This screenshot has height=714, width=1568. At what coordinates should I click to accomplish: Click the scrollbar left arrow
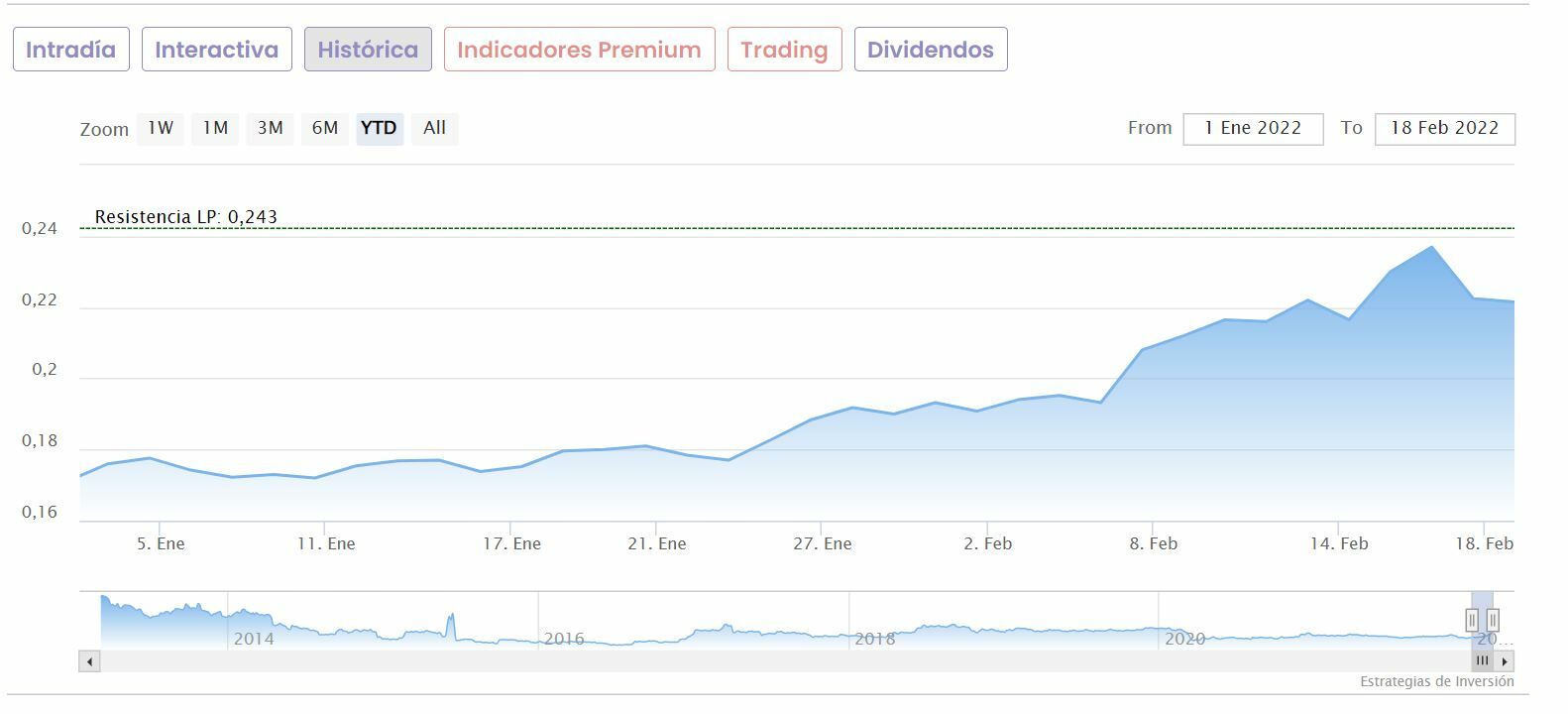pos(90,661)
